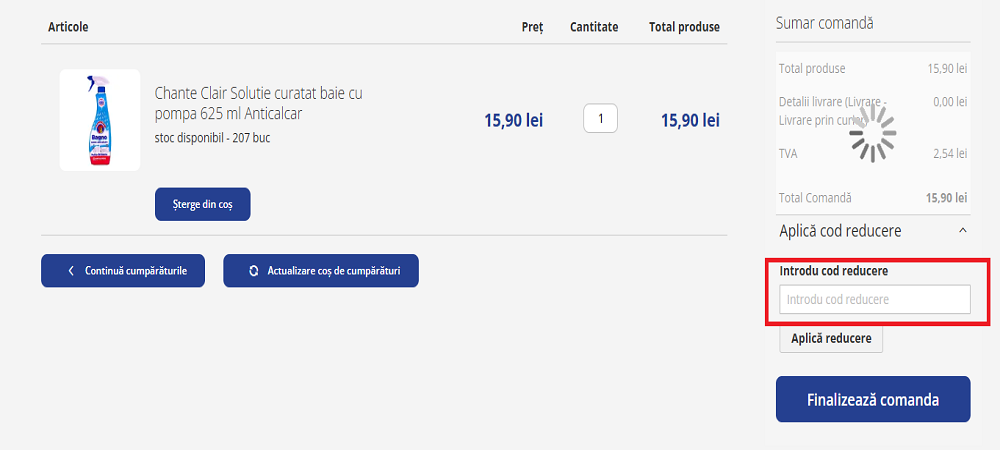The width and height of the screenshot is (1000, 450).
Task: Collapse the discount section using the chevron arrow
Action: point(962,231)
